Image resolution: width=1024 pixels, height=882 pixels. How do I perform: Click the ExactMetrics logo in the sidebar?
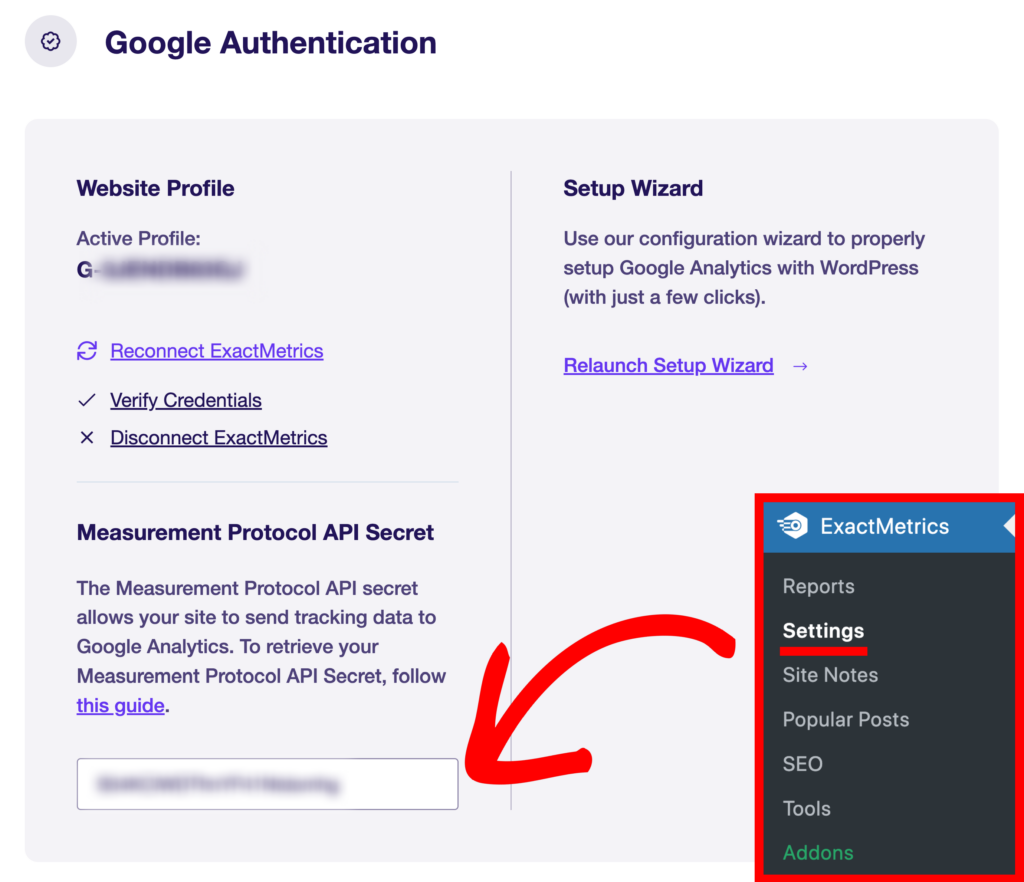click(x=793, y=526)
